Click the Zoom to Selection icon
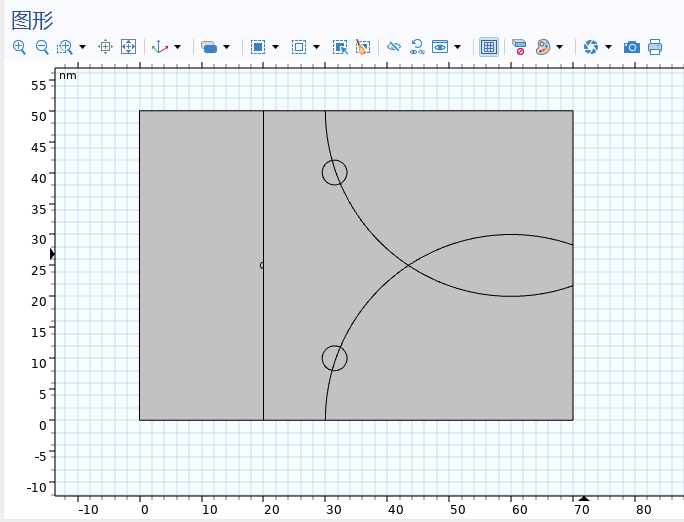Image resolution: width=684 pixels, height=522 pixels. (106, 46)
